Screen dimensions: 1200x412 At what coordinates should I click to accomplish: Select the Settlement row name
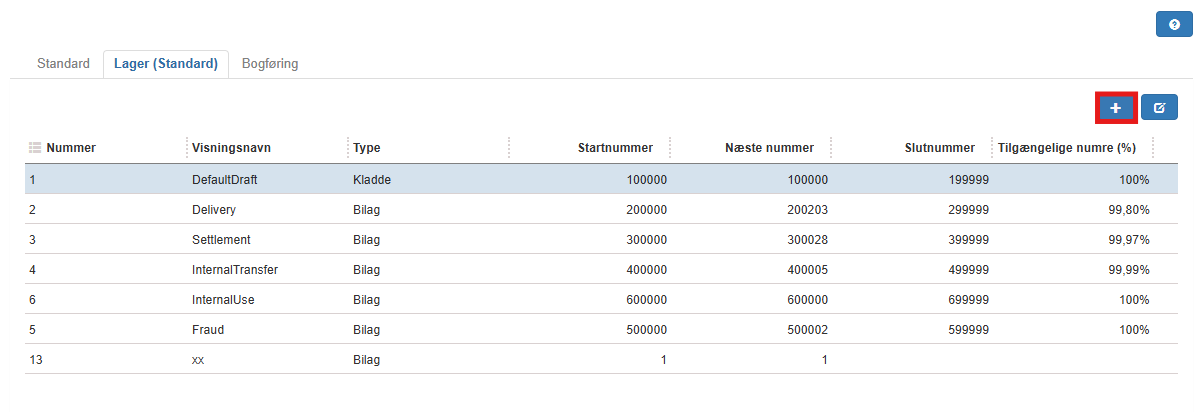coord(221,240)
